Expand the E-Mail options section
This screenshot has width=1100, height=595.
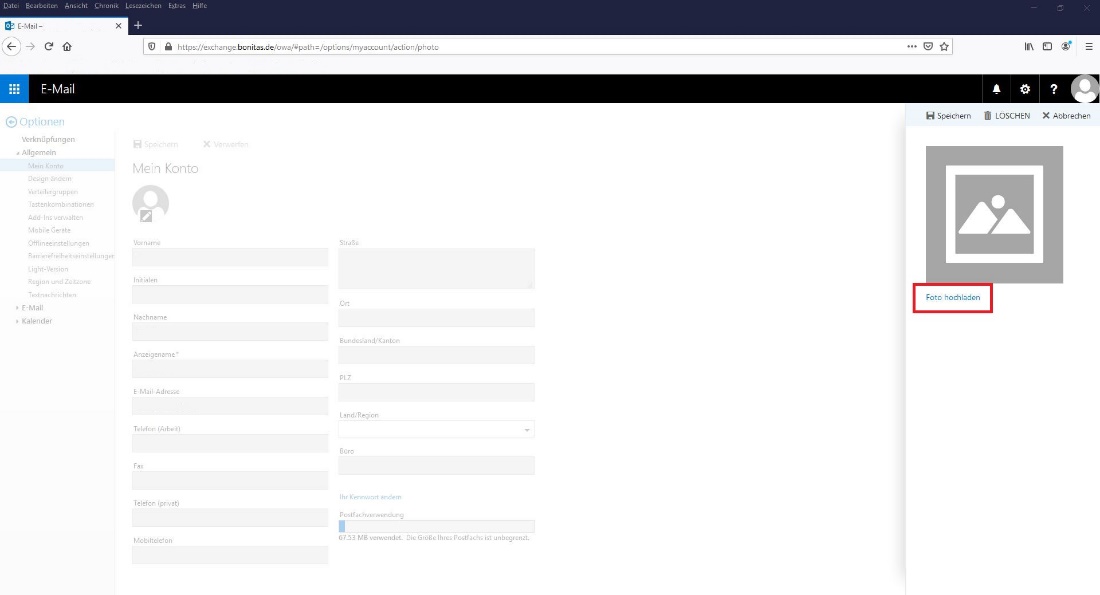[18, 308]
